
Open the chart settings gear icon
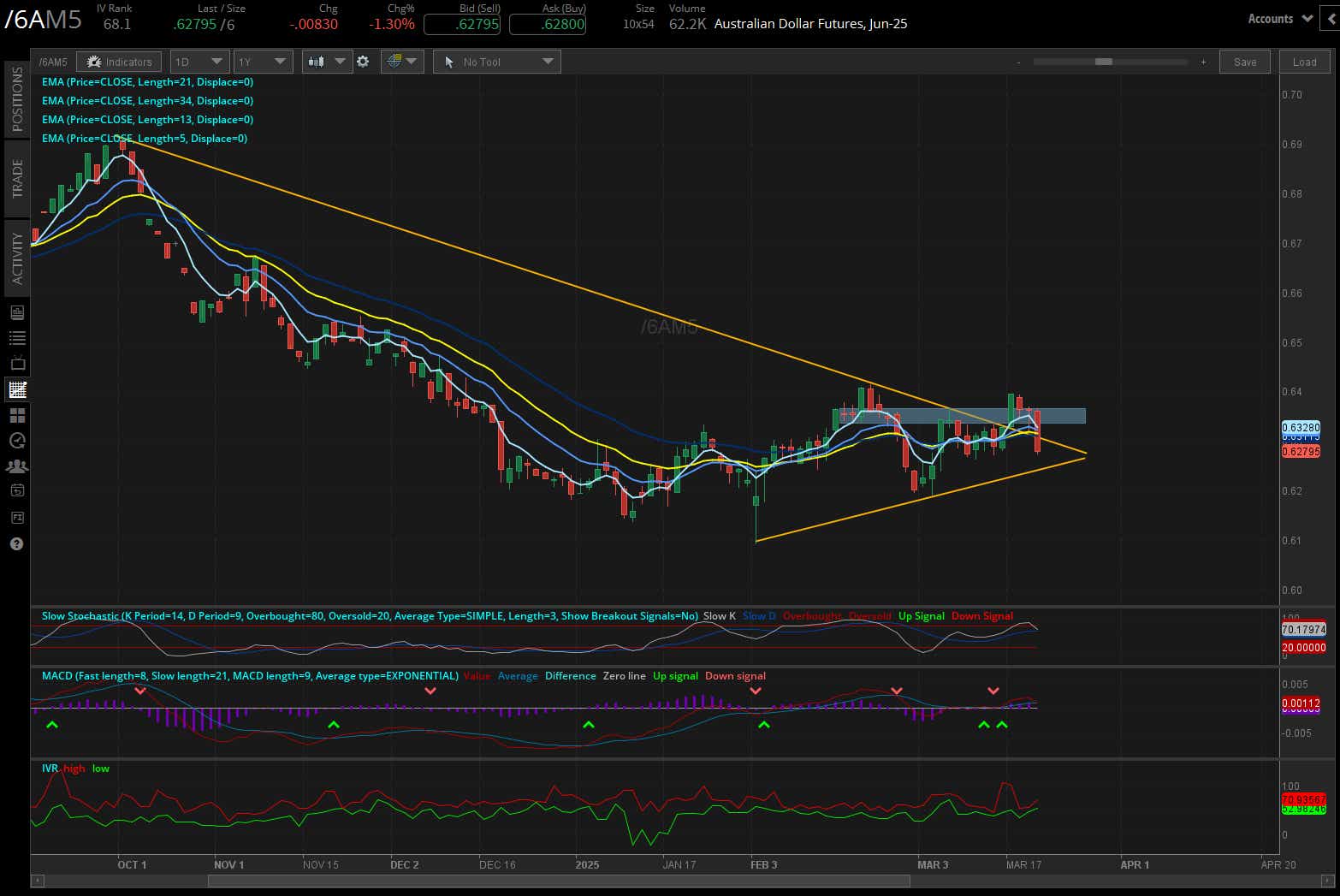click(x=364, y=61)
